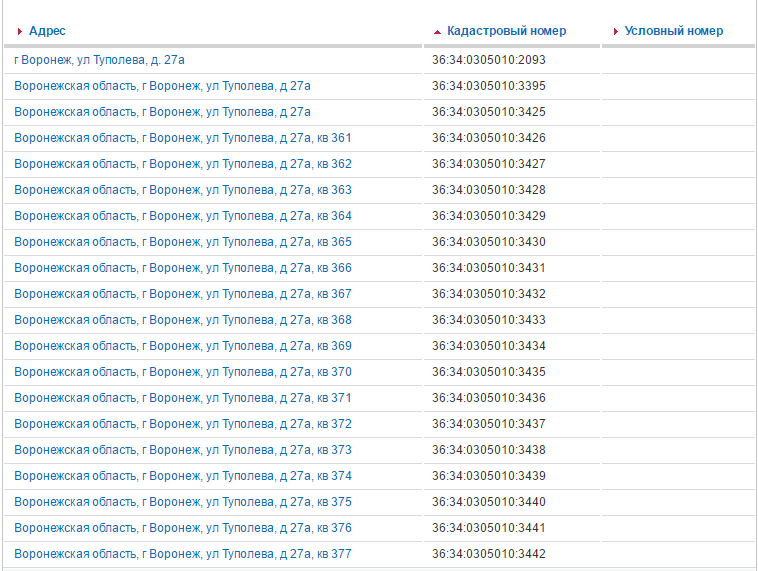
Task: Click the sort arrow beside Кадастровый номер
Action: (437, 32)
